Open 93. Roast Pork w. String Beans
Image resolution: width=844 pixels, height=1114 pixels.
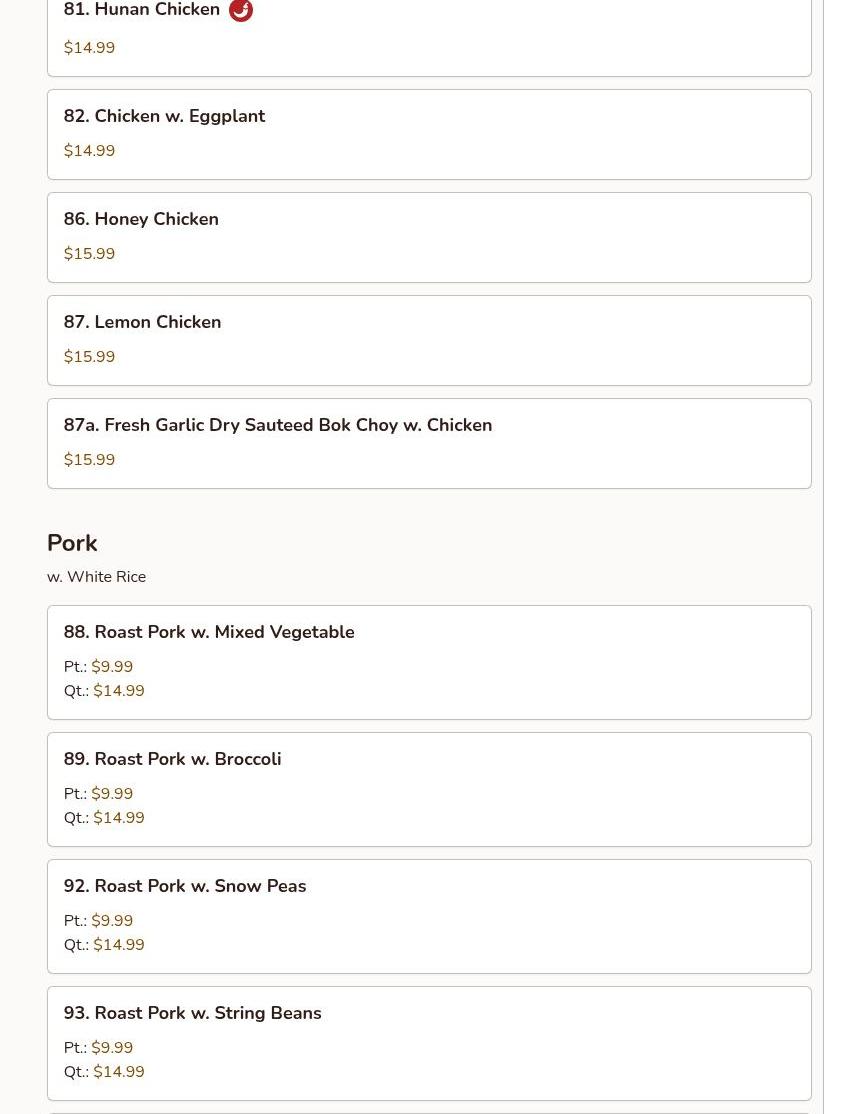192,1013
